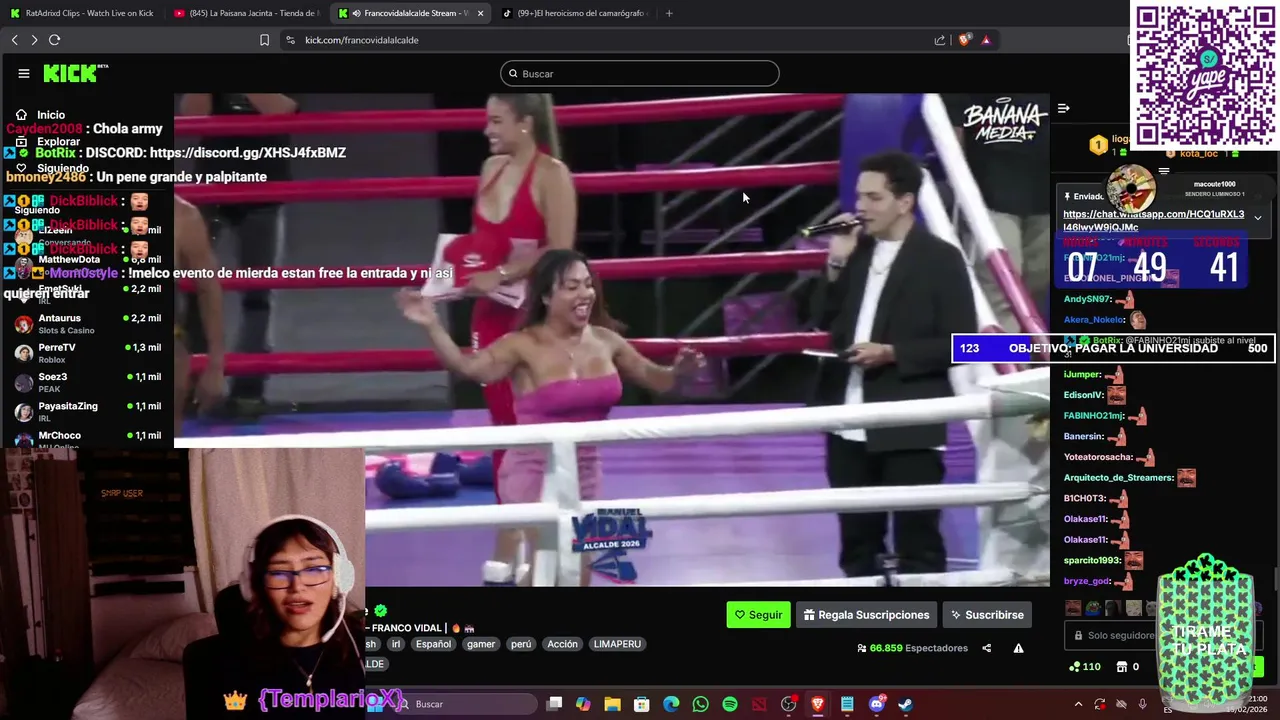This screenshot has width=1280, height=720.
Task: Switch to La Paisana Jacinta YouTube tab
Action: pos(247,13)
